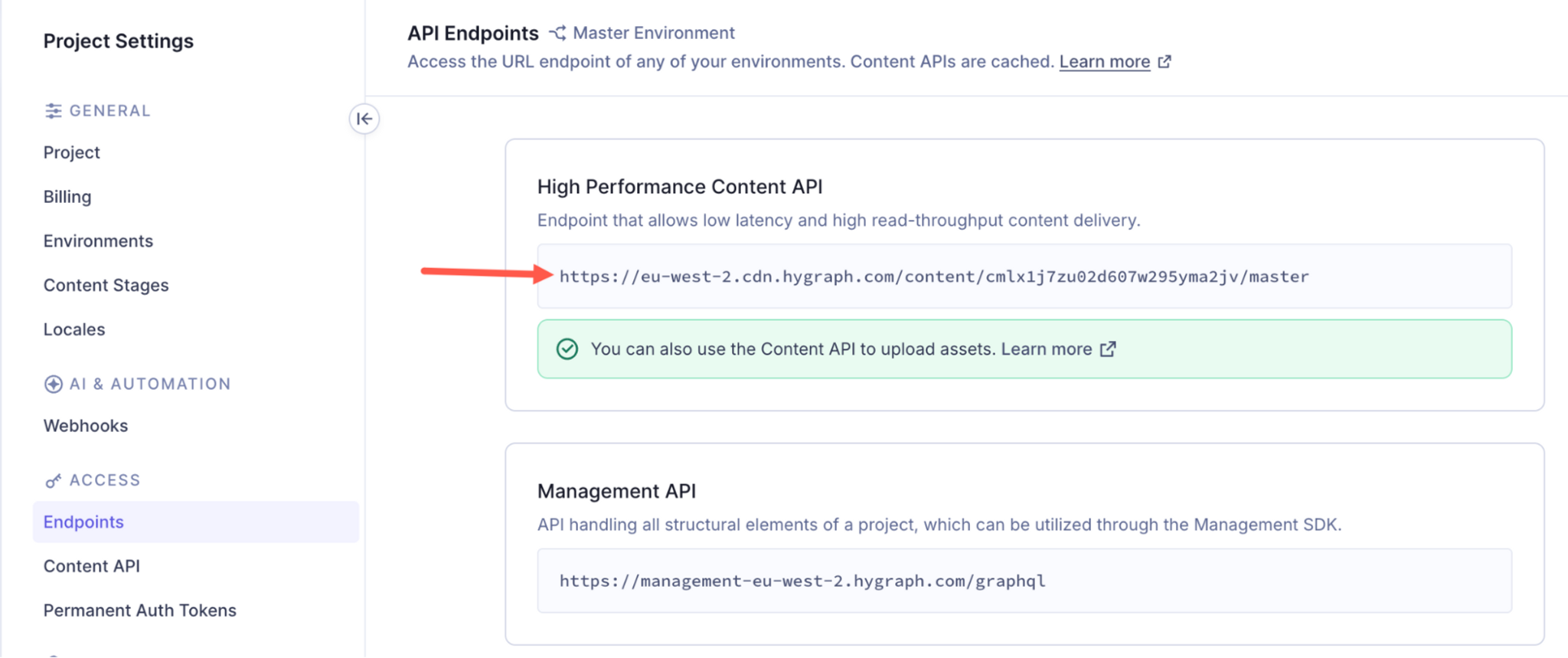
Task: Click the green checkmark icon in the assets banner
Action: pyautogui.click(x=565, y=349)
